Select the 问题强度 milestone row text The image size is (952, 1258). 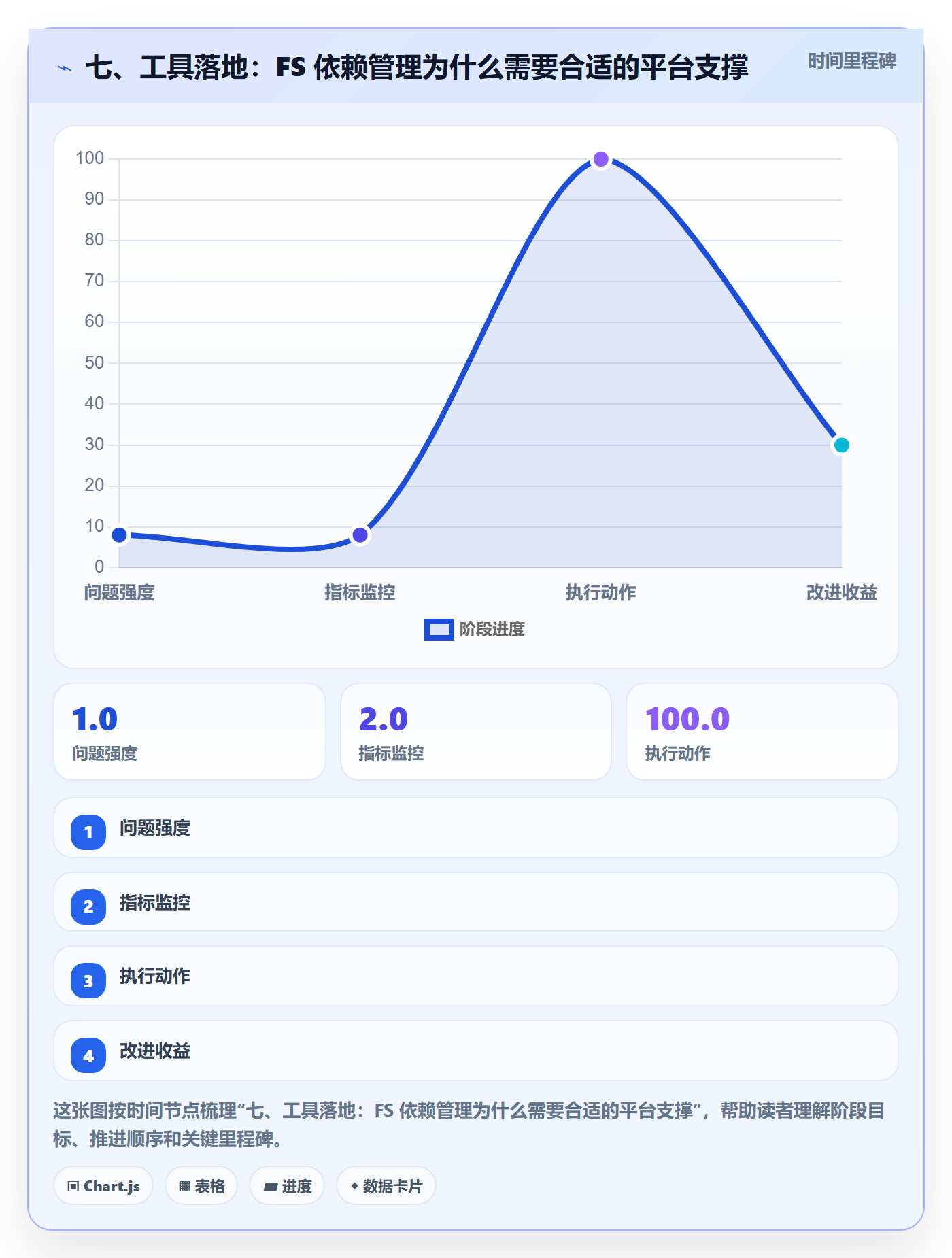pyautogui.click(x=155, y=828)
